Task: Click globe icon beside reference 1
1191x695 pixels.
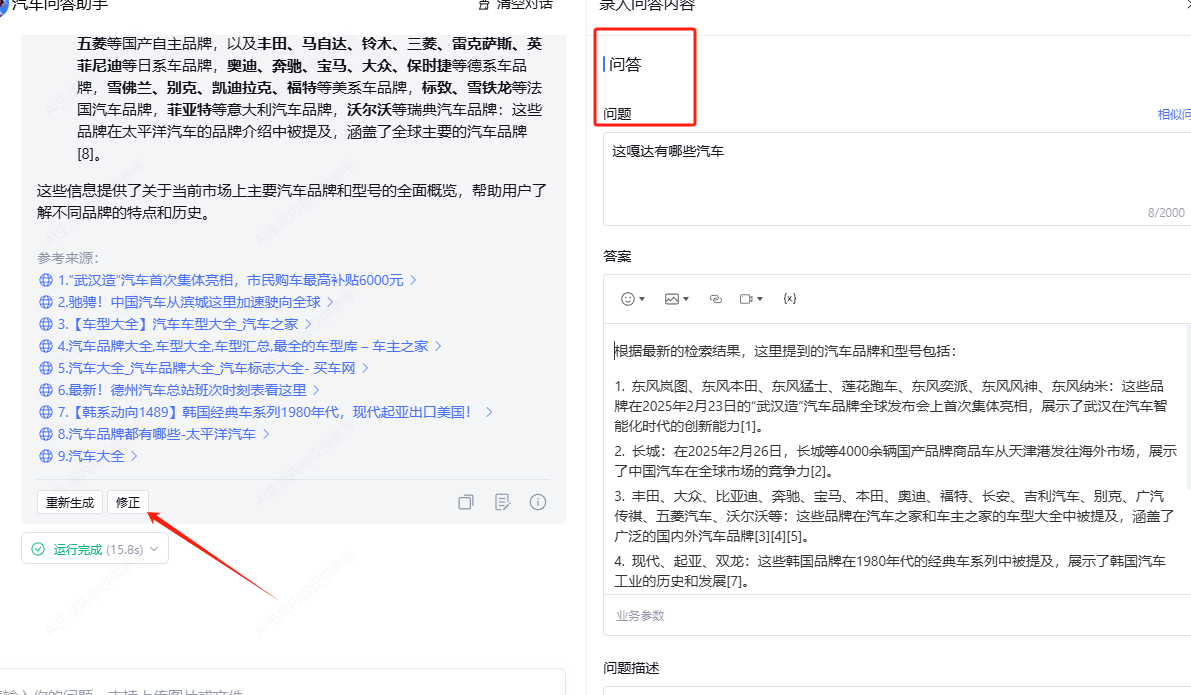Action: (x=46, y=280)
